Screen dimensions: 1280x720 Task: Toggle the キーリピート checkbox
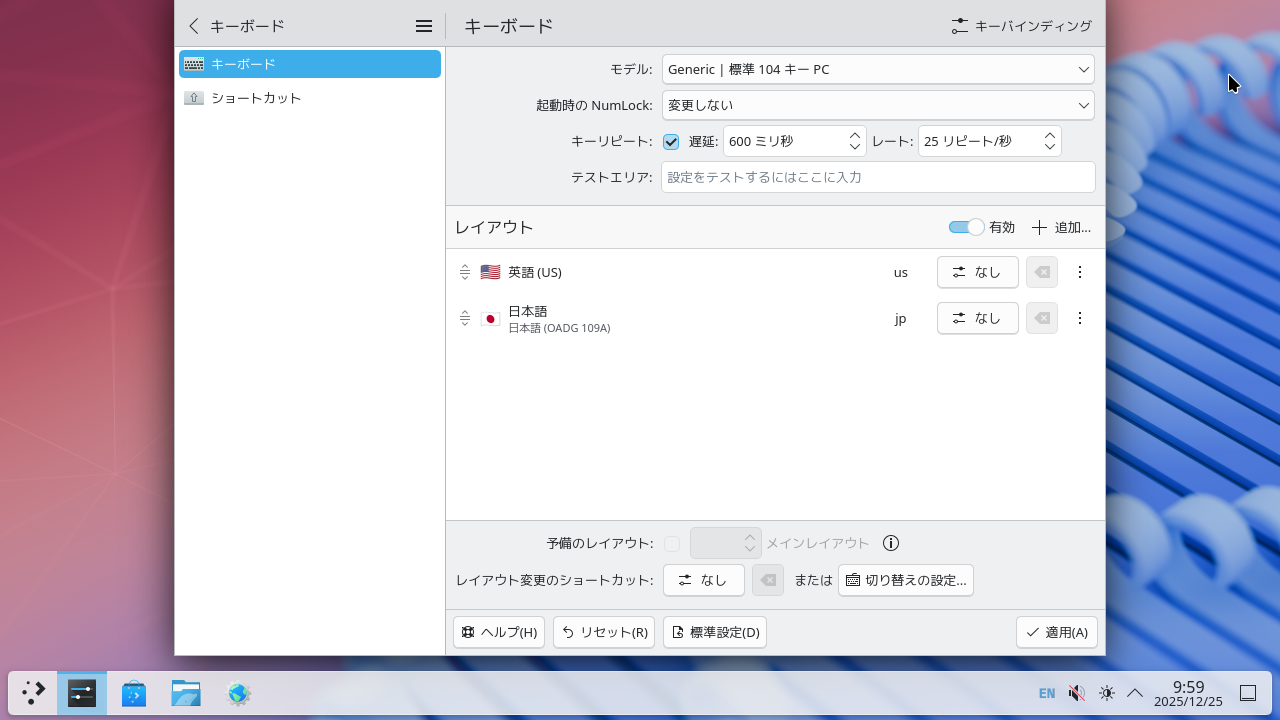point(671,141)
